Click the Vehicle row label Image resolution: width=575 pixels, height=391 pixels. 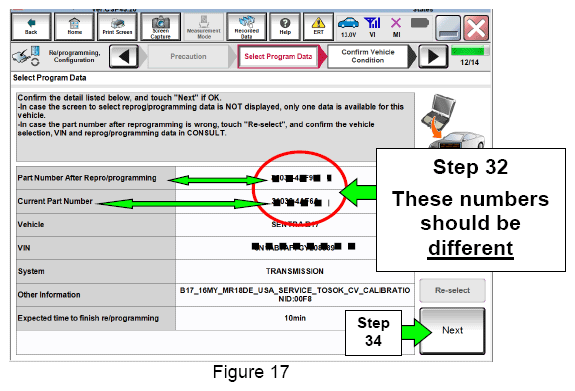tap(31, 224)
